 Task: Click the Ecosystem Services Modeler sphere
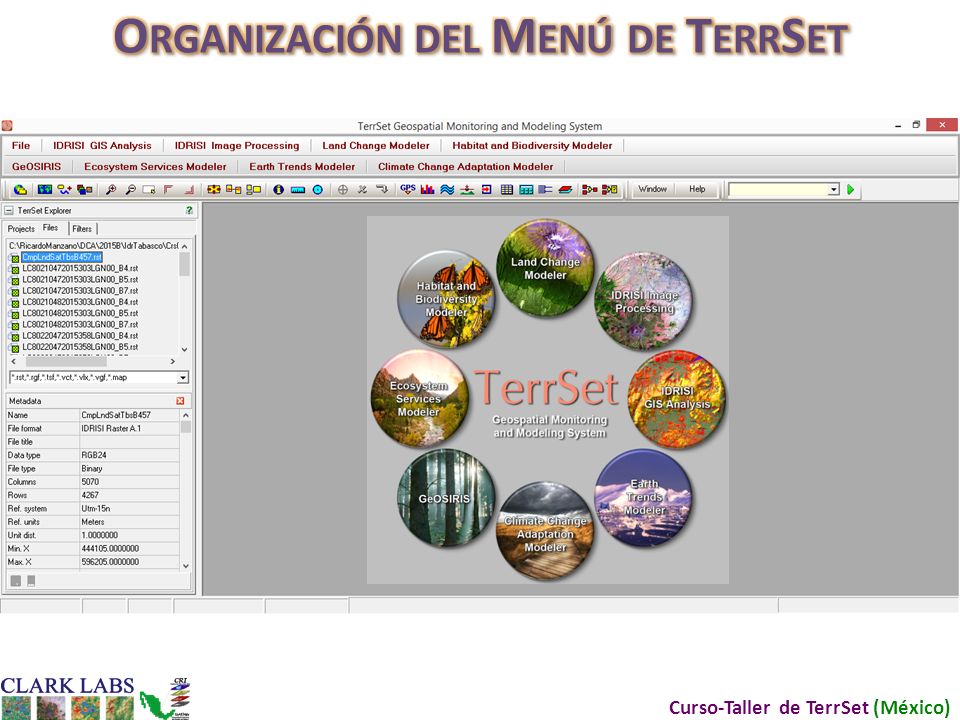420,399
